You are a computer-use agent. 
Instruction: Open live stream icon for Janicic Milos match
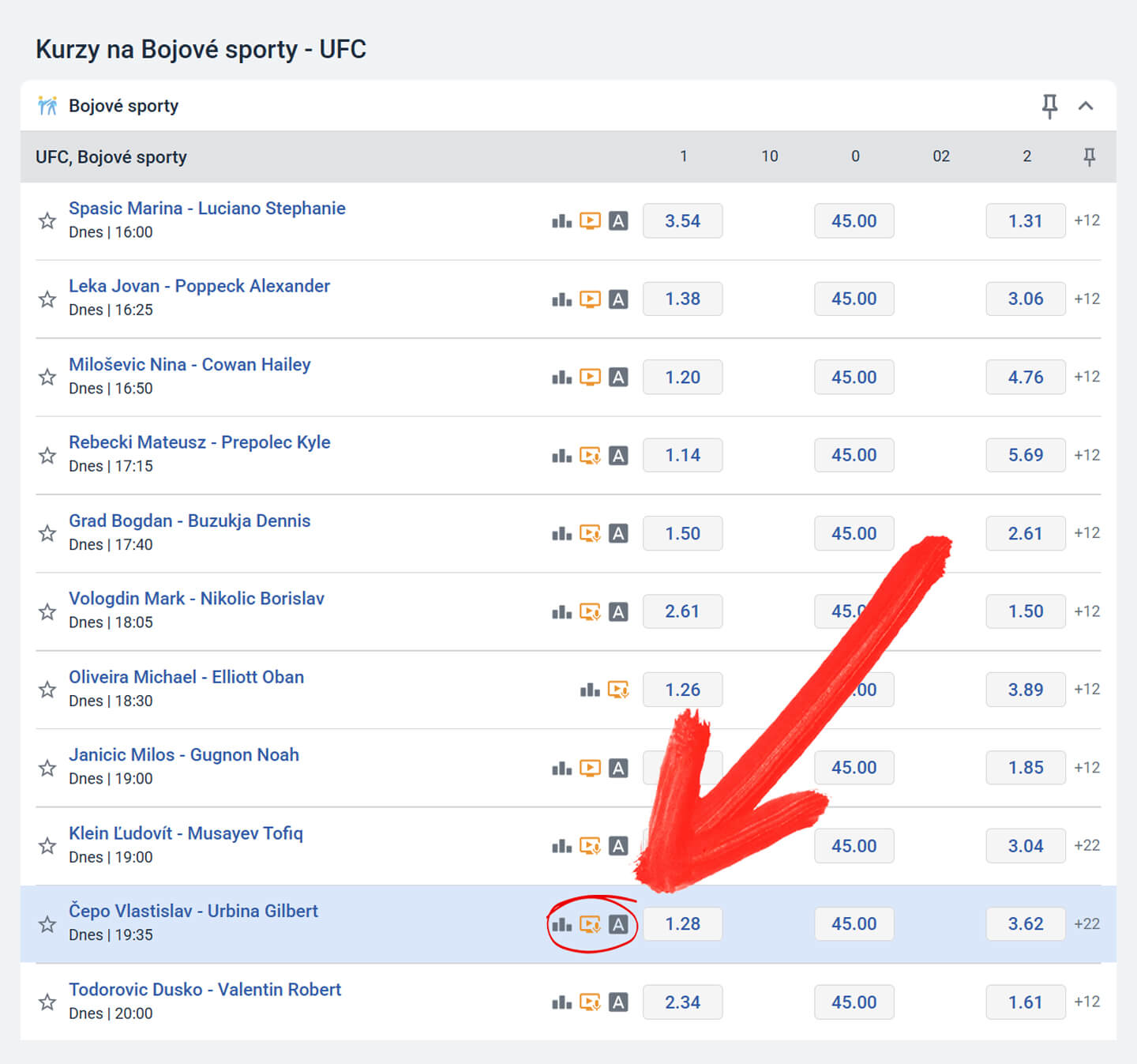(x=590, y=768)
